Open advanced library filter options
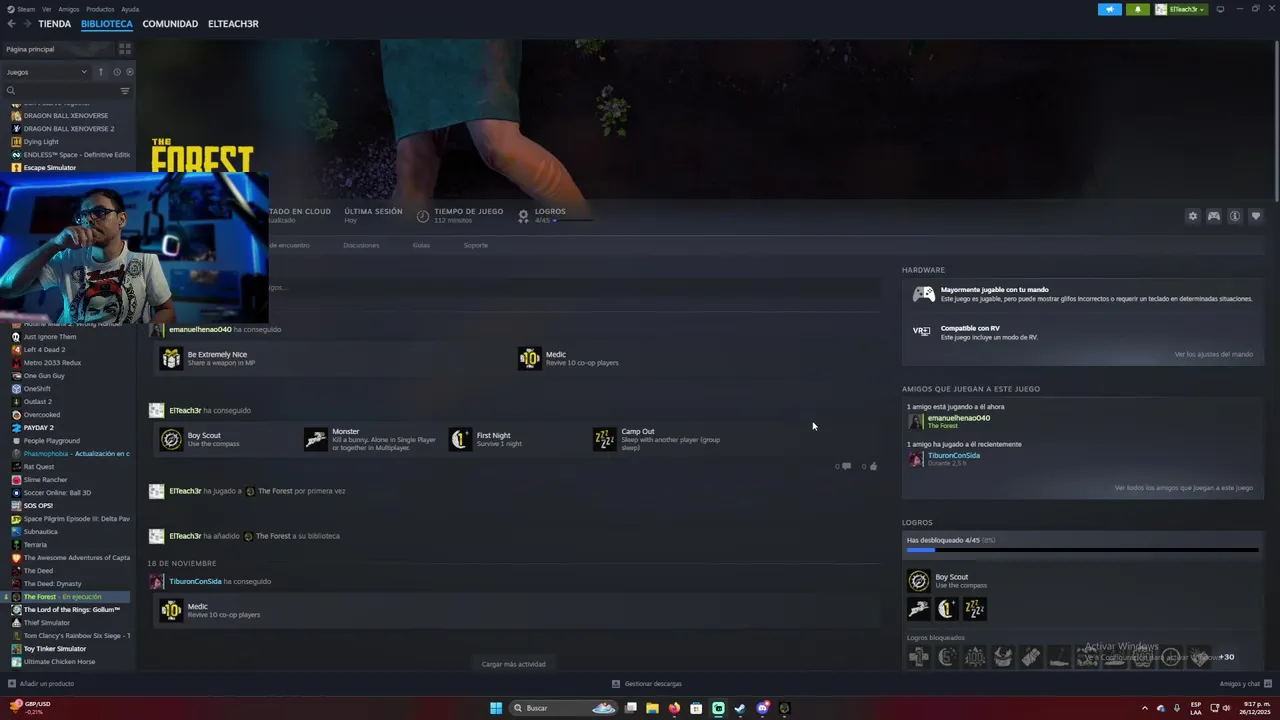Screen dimensions: 1280x720 (x=125, y=91)
